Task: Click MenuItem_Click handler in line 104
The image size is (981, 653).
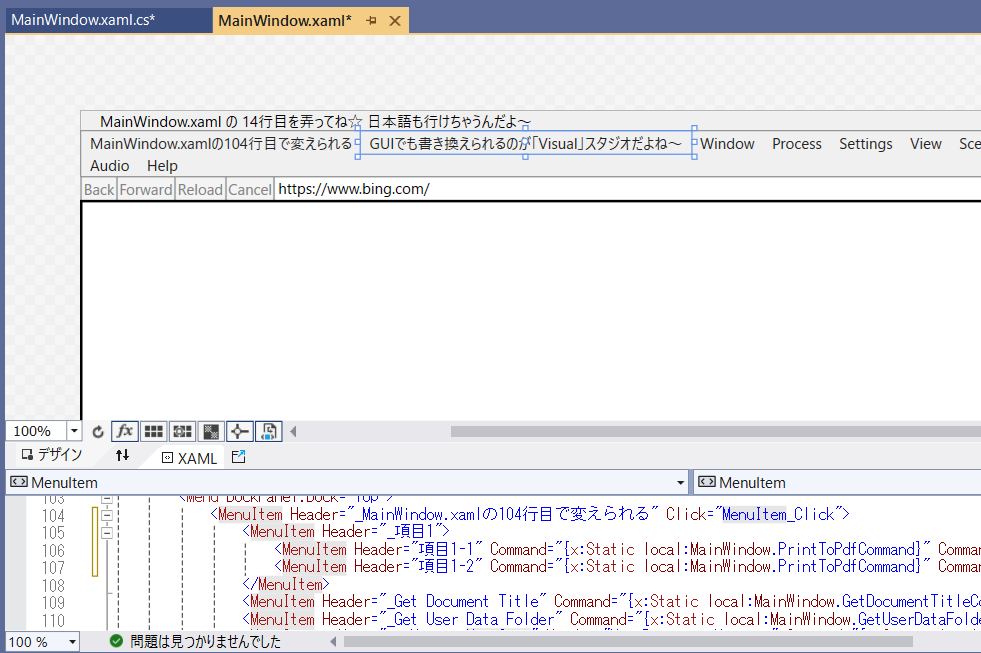Action: [778, 515]
